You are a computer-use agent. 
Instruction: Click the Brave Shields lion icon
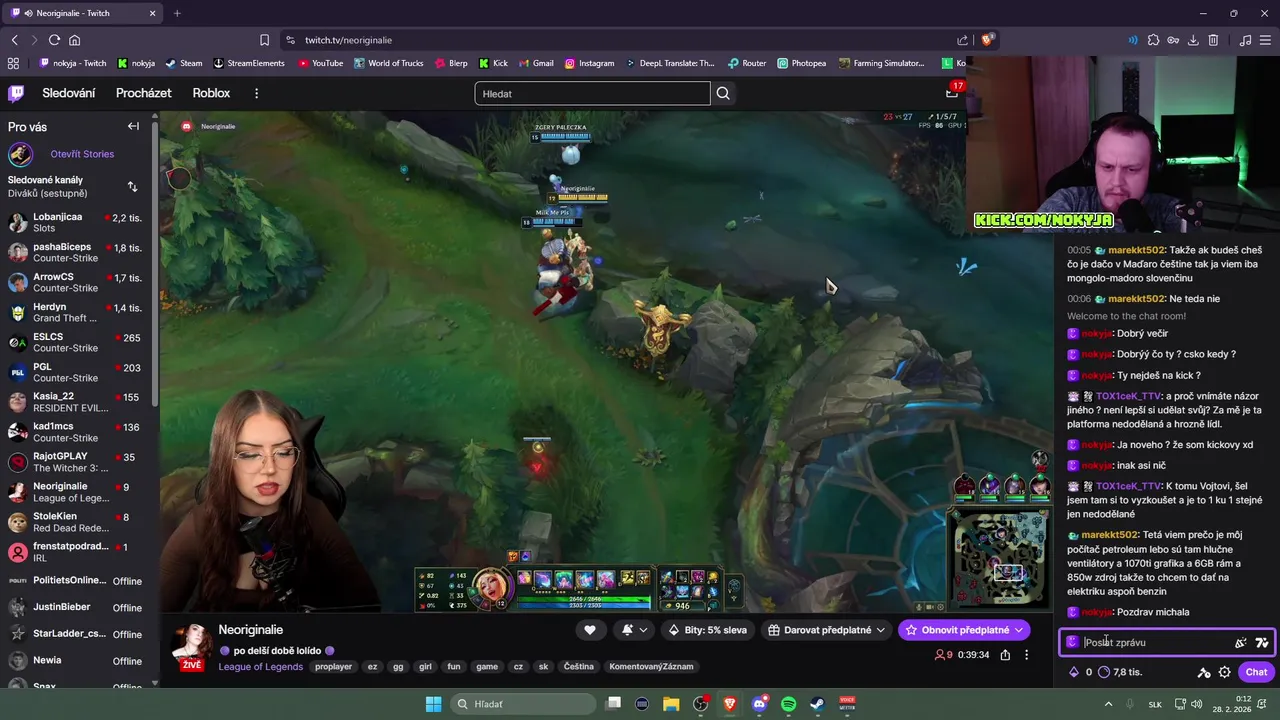point(987,40)
